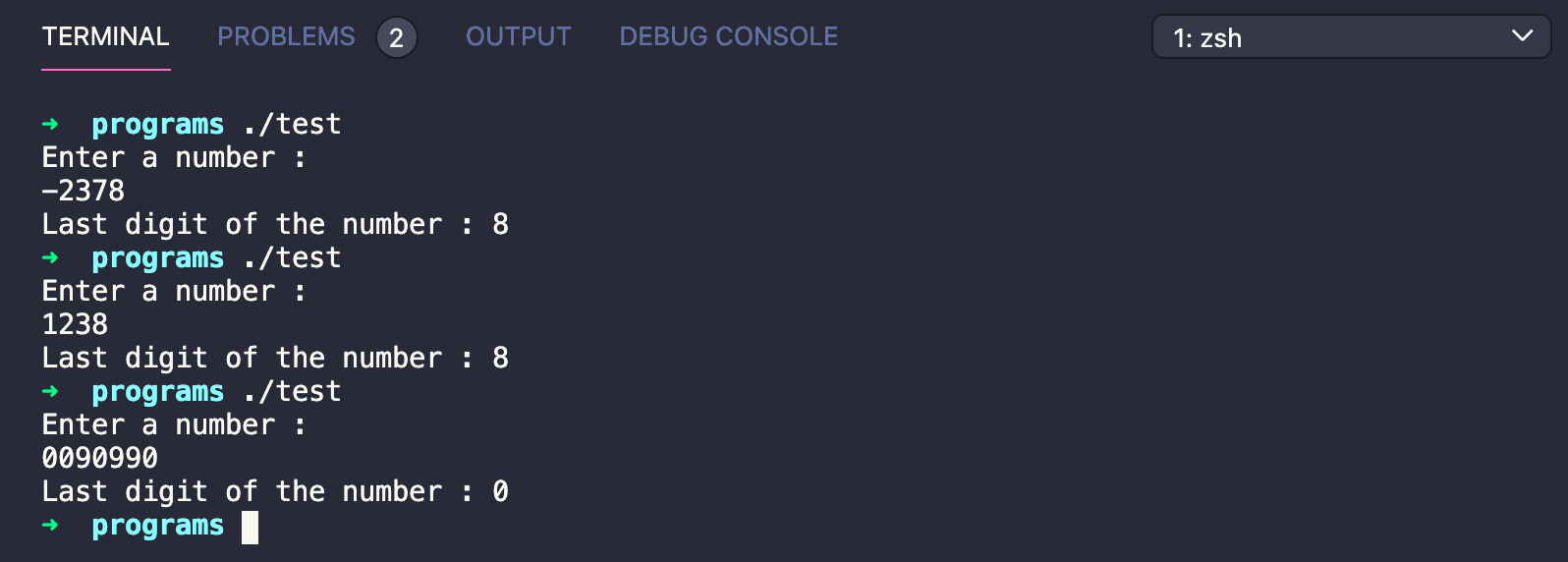Click the green prompt arrow on the first line
The image size is (1568, 562).
50,125
